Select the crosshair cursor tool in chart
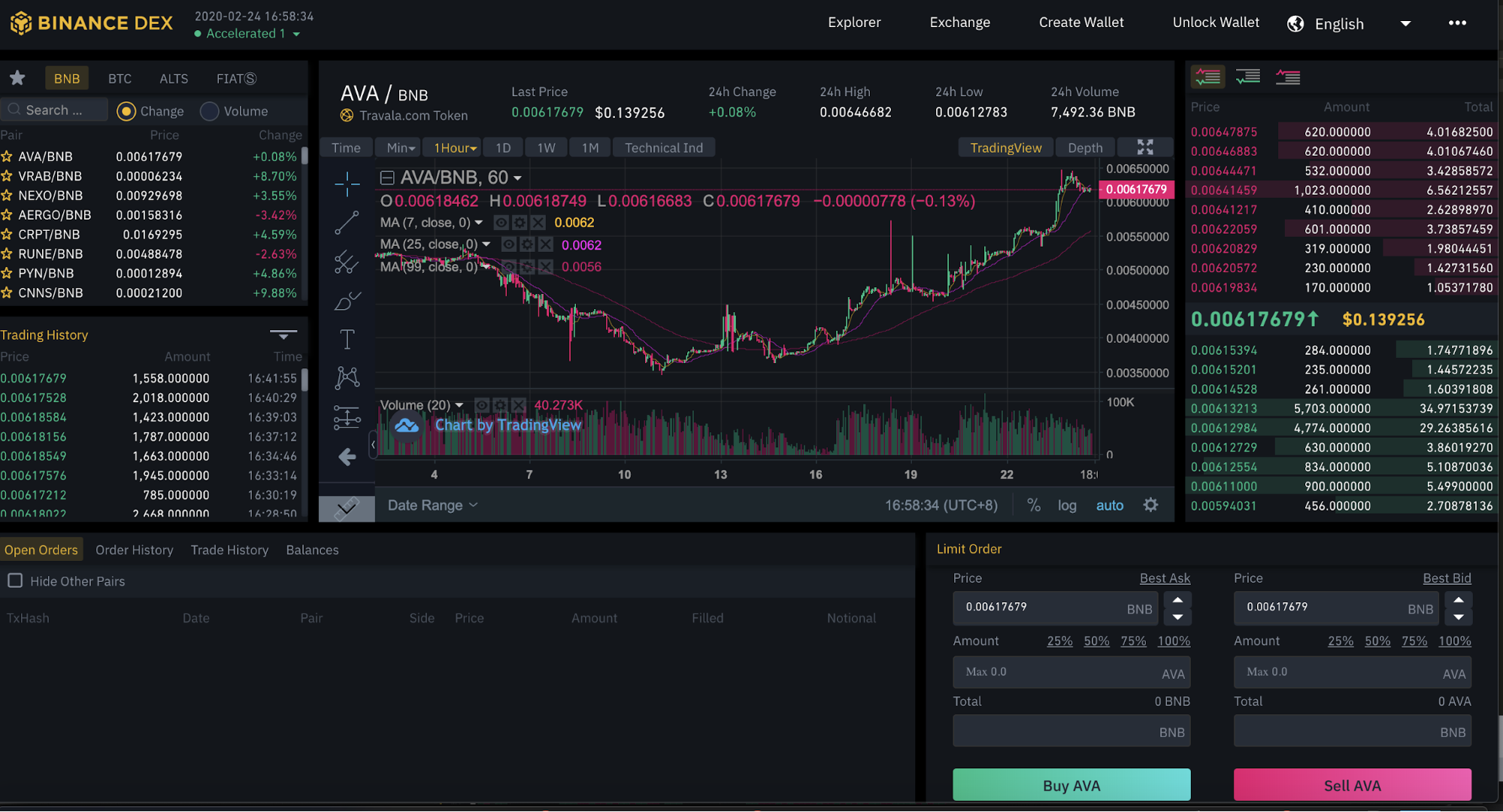This screenshot has height=812, width=1503. (347, 183)
